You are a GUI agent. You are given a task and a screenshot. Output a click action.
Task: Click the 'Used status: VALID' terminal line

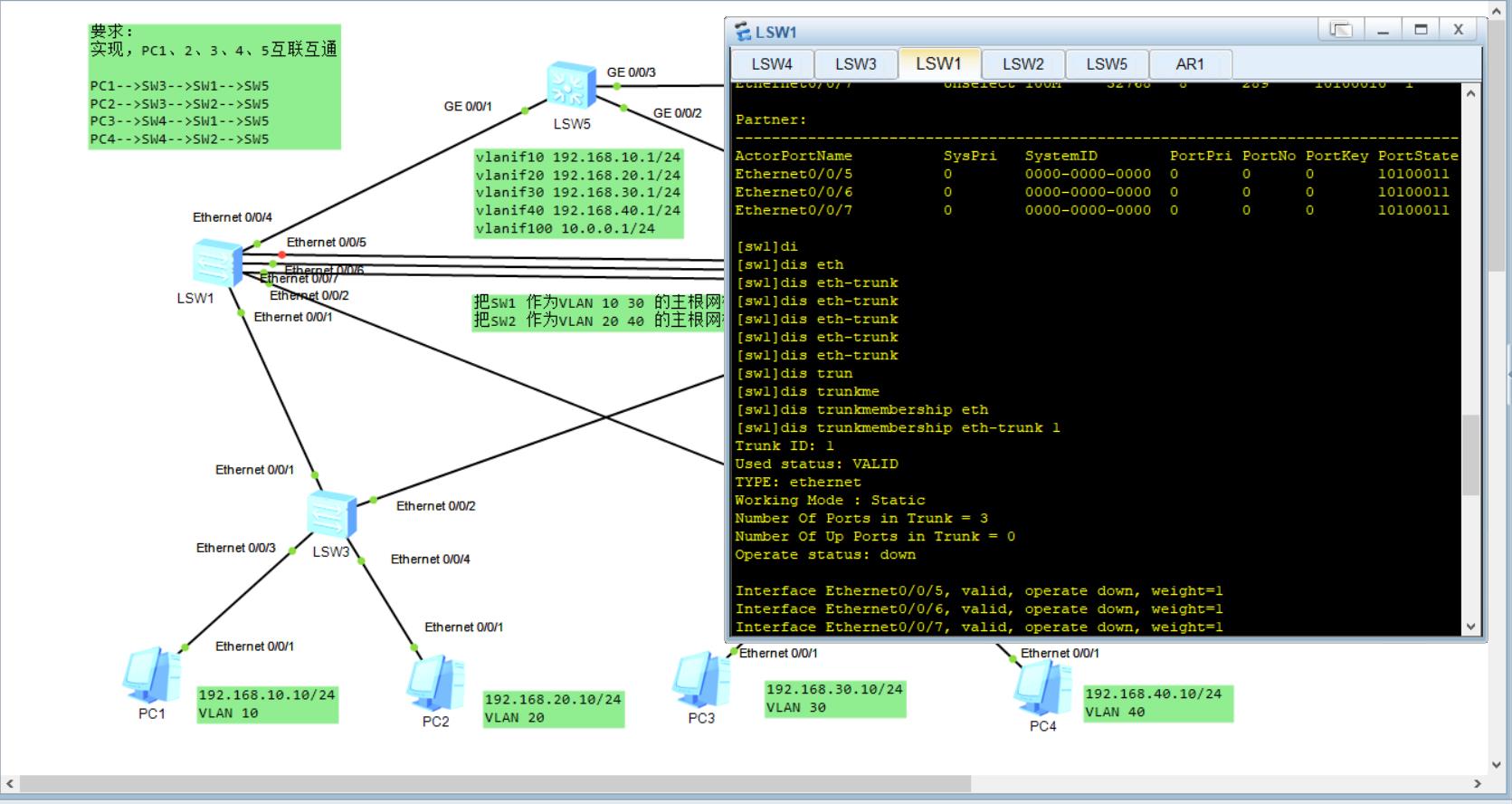pyautogui.click(x=817, y=464)
